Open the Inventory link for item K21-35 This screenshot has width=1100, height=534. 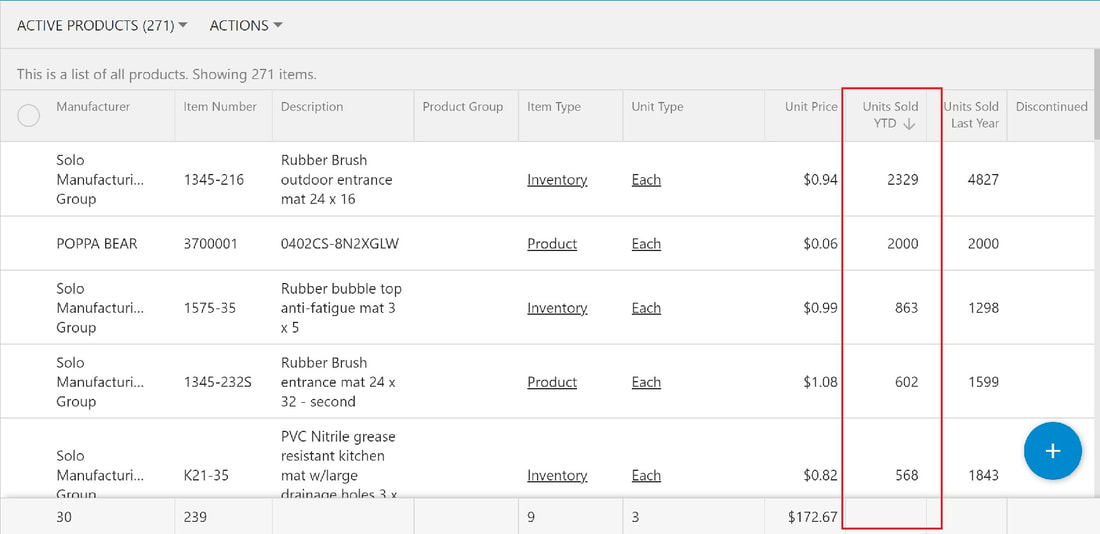pos(557,475)
